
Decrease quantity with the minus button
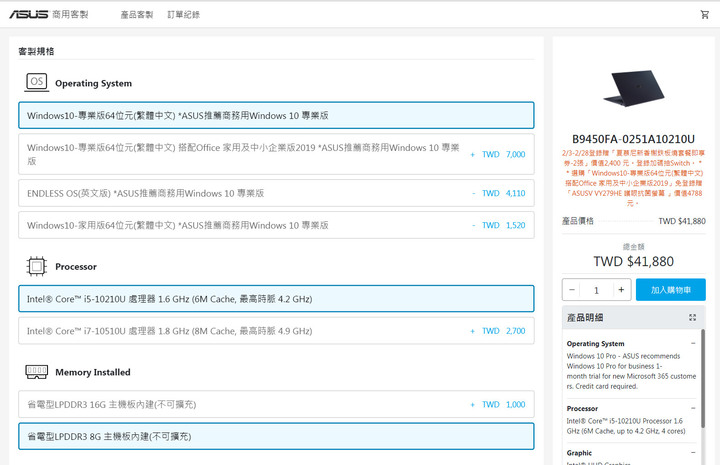[x=572, y=290]
